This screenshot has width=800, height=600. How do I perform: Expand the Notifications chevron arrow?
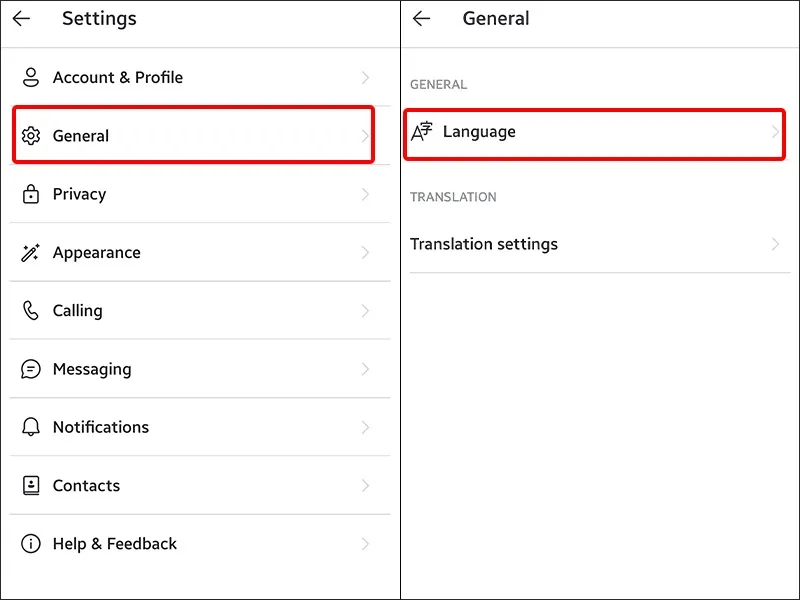click(x=366, y=427)
